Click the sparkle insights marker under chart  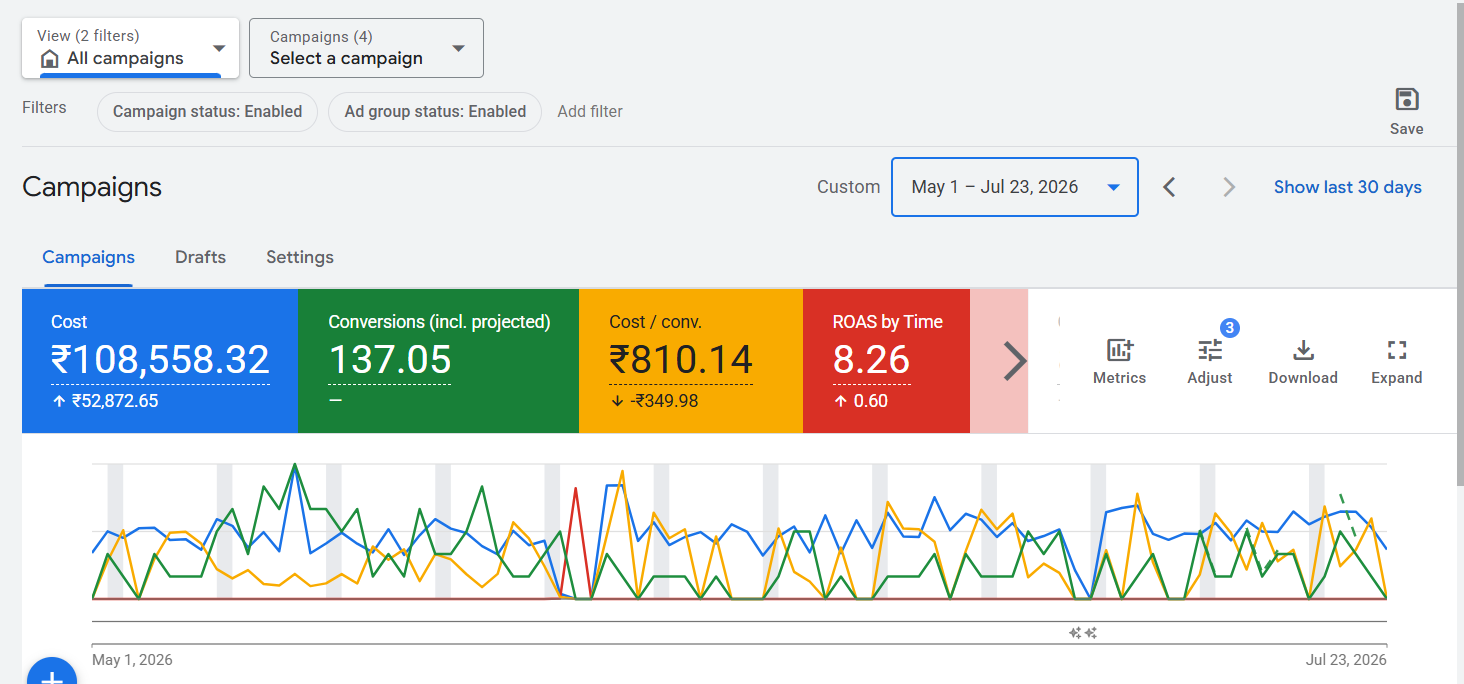(1083, 633)
